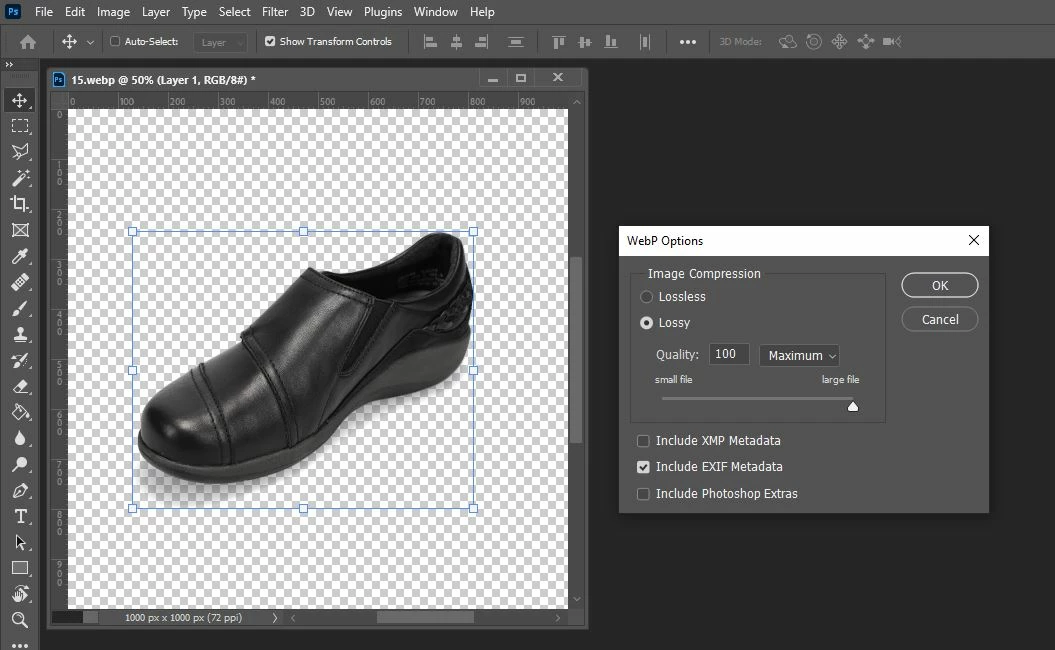This screenshot has height=650, width=1055.
Task: Select the Brush tool
Action: click(x=19, y=309)
